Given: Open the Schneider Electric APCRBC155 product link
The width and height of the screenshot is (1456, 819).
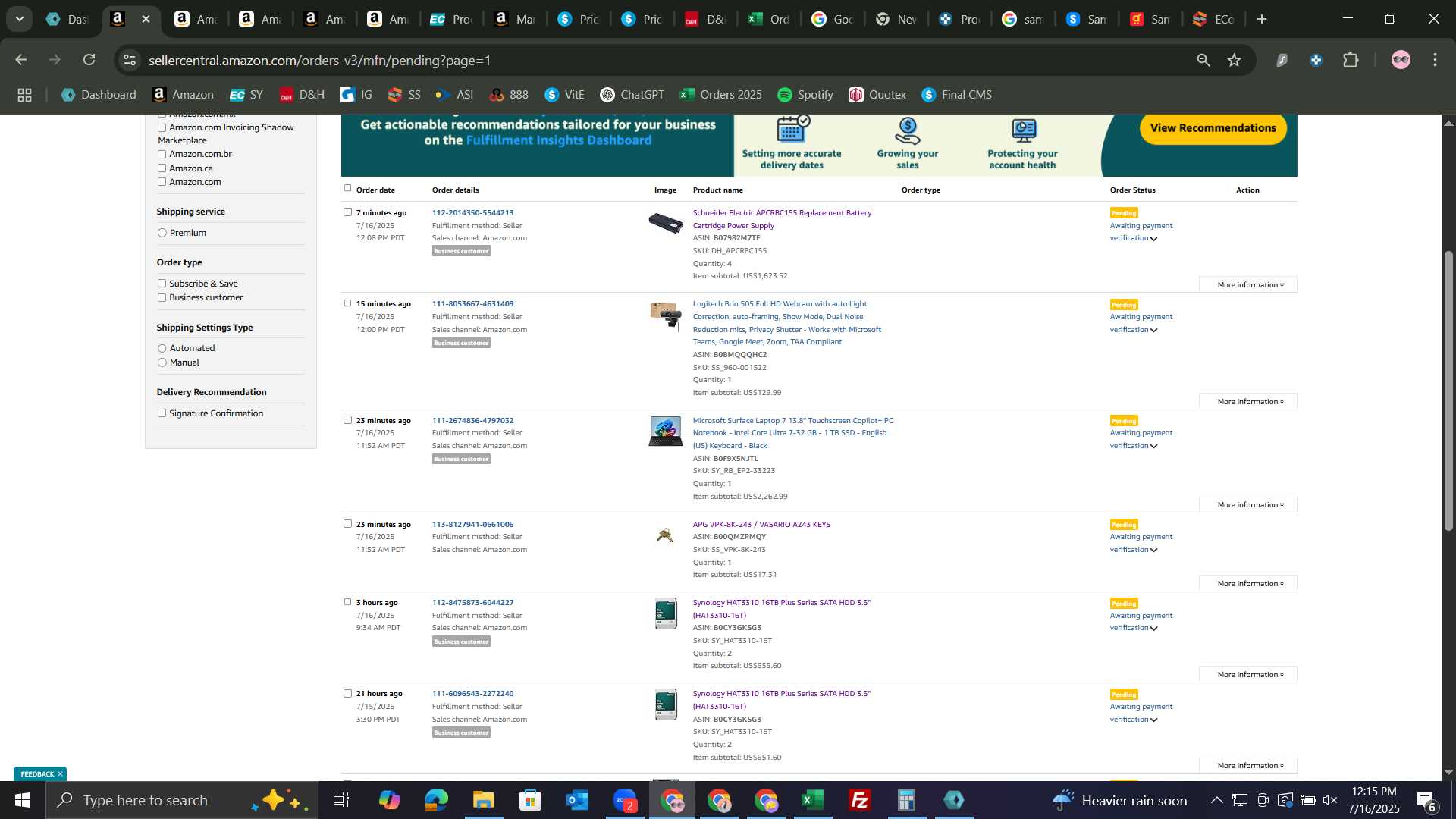Looking at the screenshot, I should tap(782, 219).
